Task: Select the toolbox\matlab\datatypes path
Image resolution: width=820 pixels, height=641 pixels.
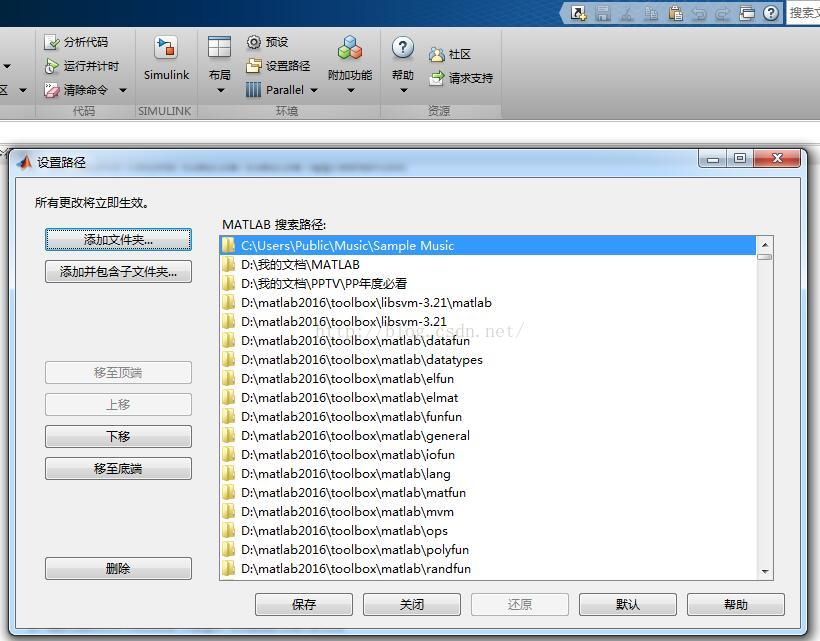Action: (488, 360)
